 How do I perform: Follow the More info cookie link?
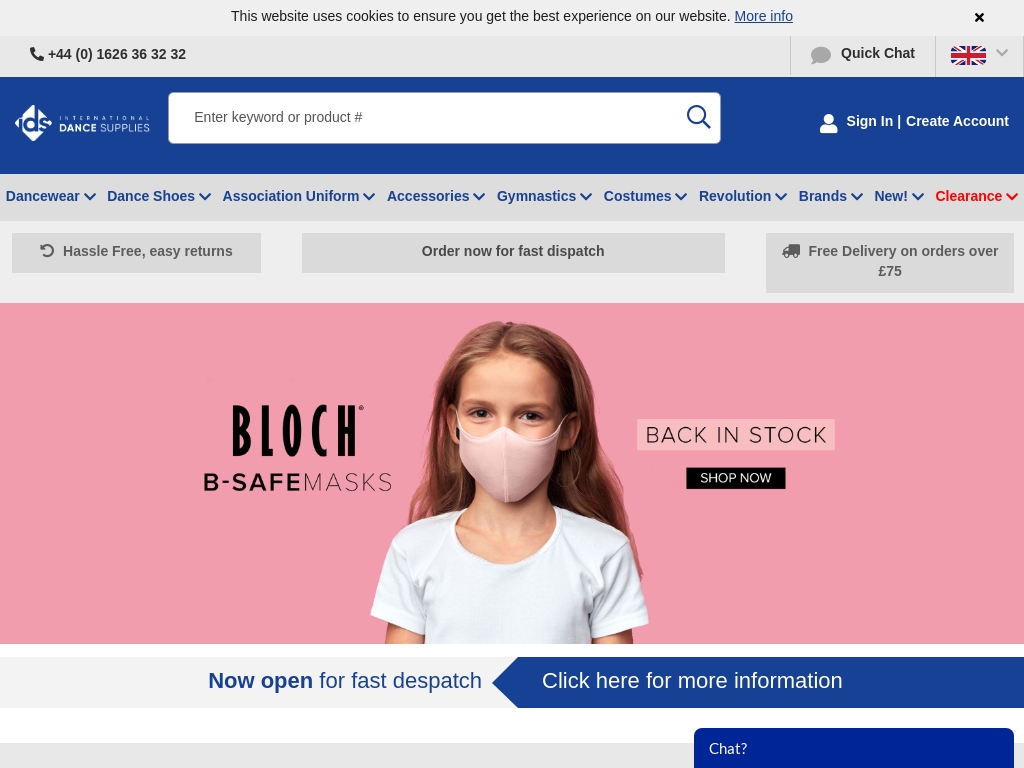tap(763, 16)
